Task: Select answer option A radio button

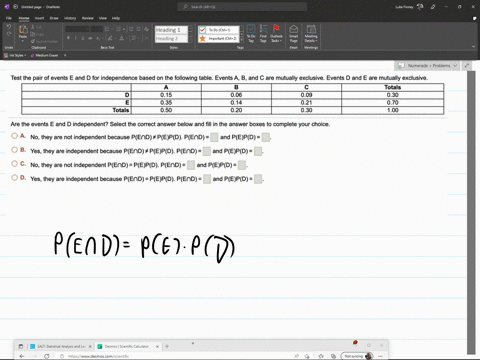Action: pos(14,136)
